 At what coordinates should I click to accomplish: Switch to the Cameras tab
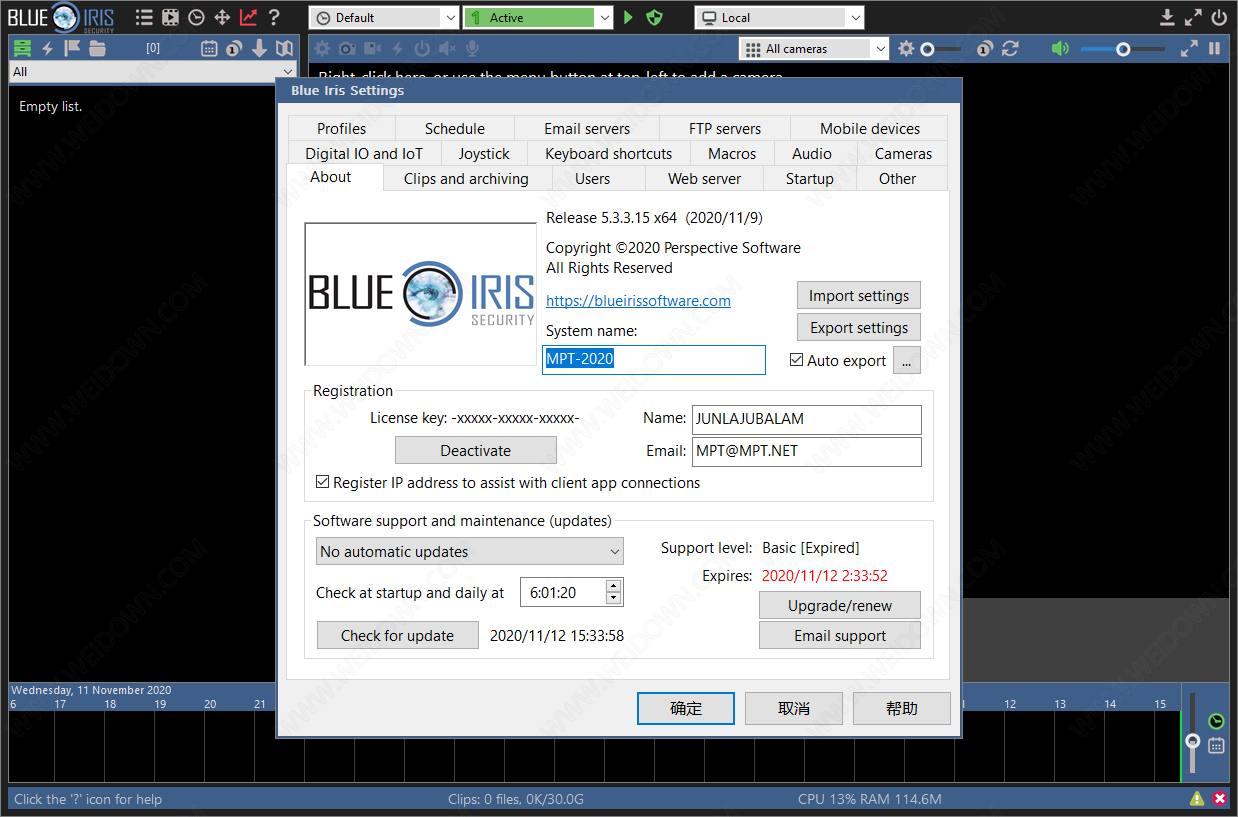point(903,153)
